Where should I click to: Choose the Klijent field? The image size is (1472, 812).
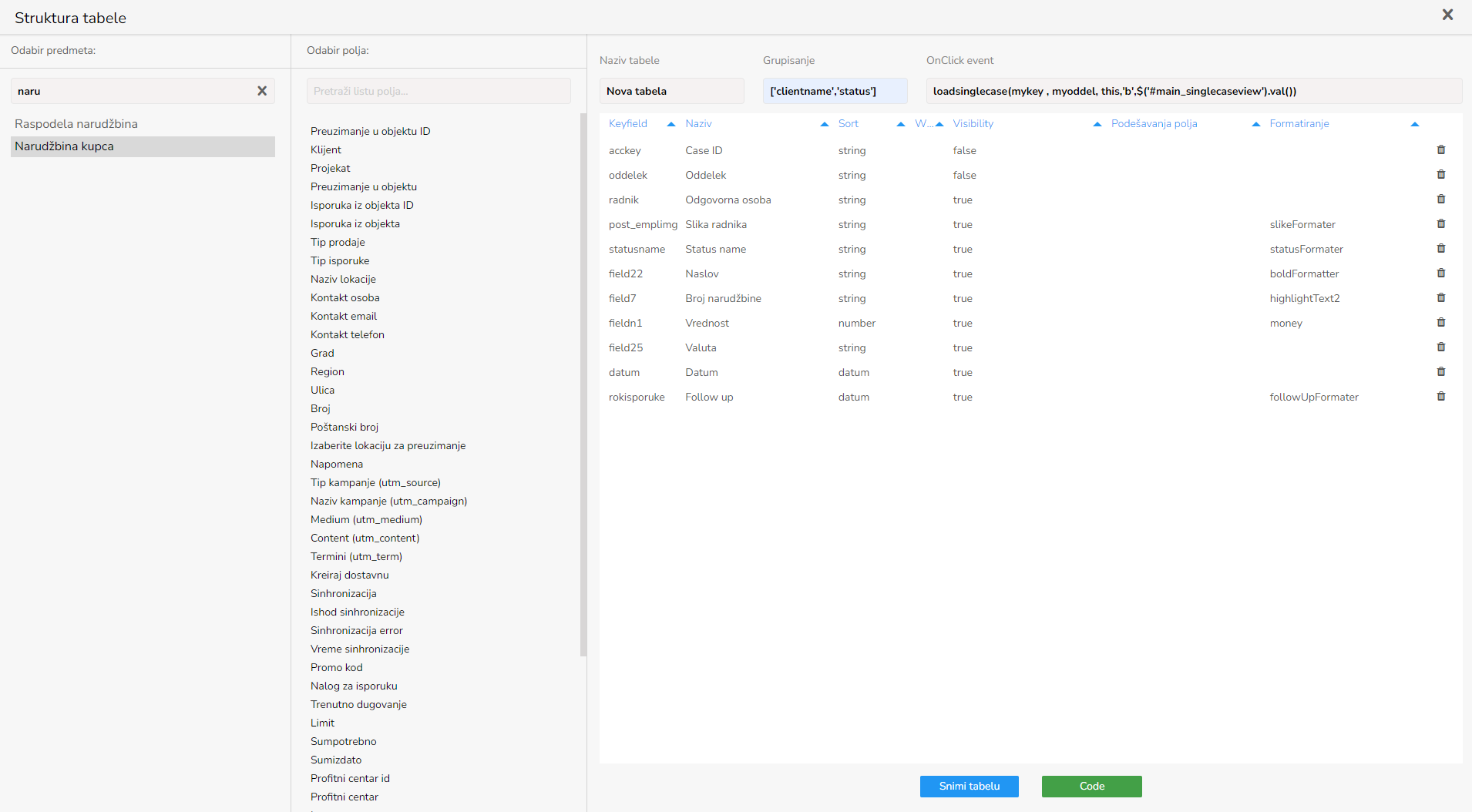[326, 150]
